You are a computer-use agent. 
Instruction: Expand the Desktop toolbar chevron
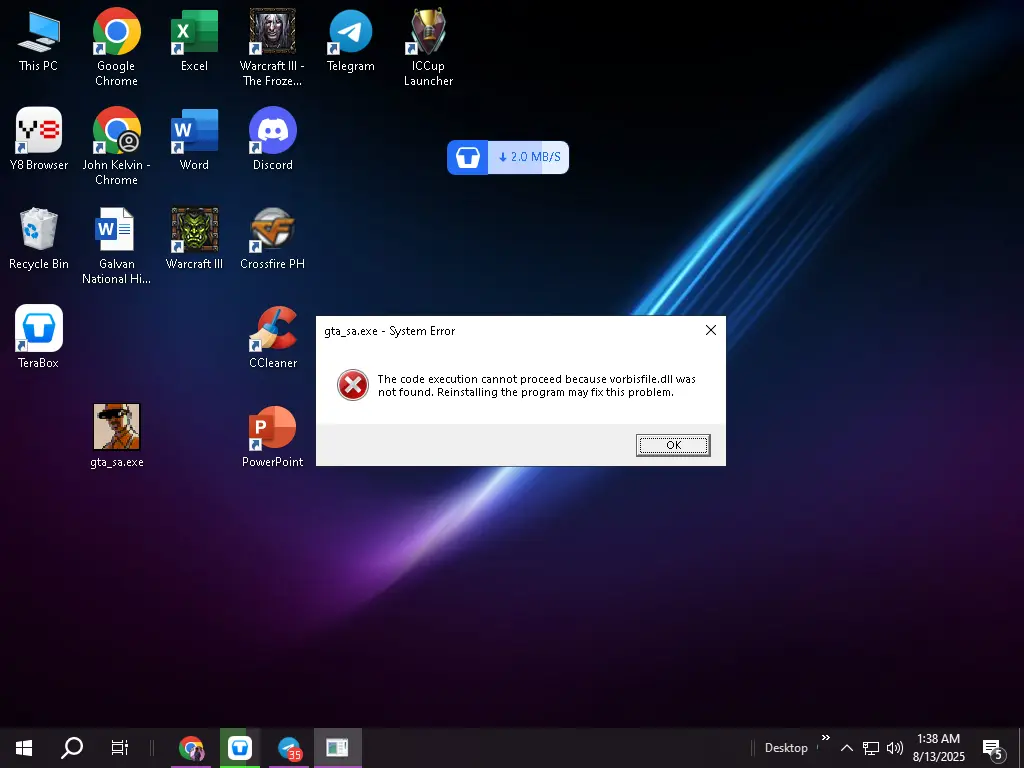pos(825,738)
